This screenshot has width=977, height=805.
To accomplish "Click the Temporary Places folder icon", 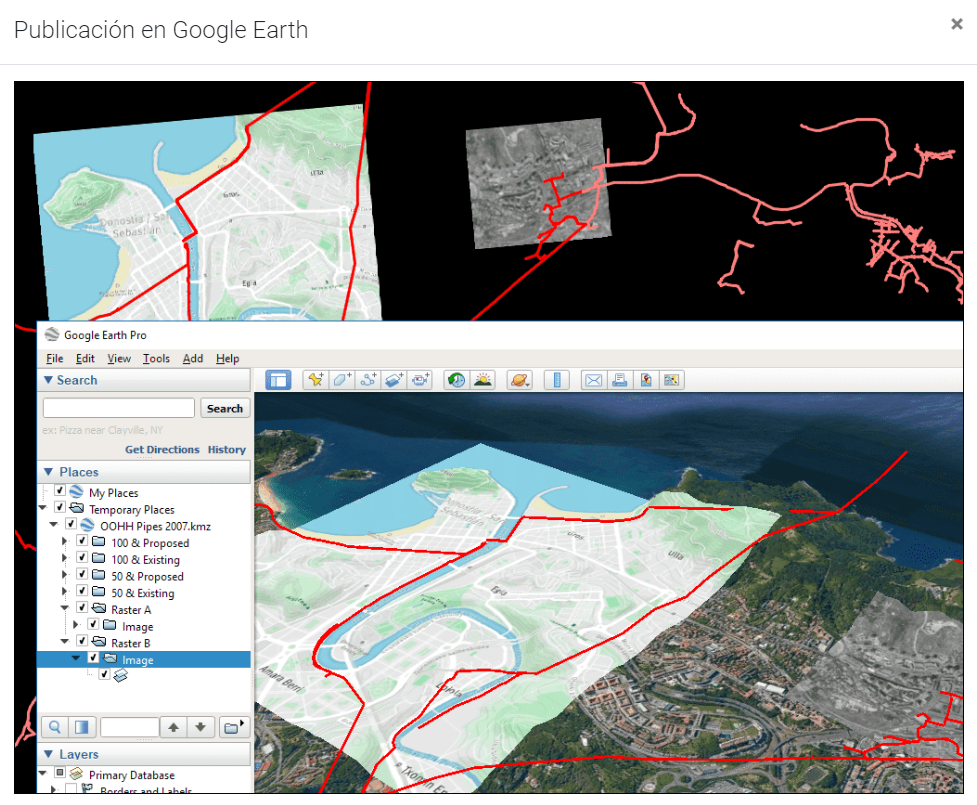I will point(77,508).
